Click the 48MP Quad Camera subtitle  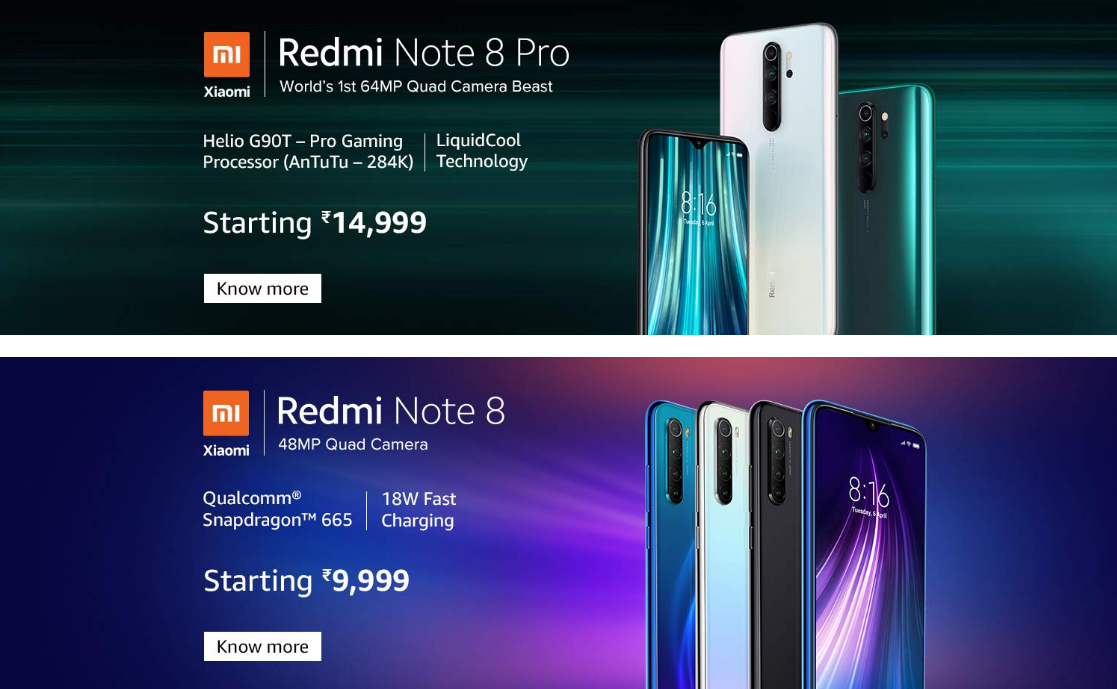[x=353, y=445]
